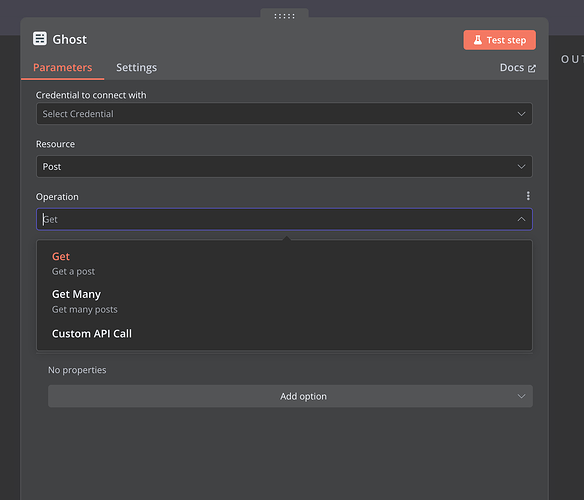
Task: Grab the dotted drag handle atop the panel
Action: [284, 16]
